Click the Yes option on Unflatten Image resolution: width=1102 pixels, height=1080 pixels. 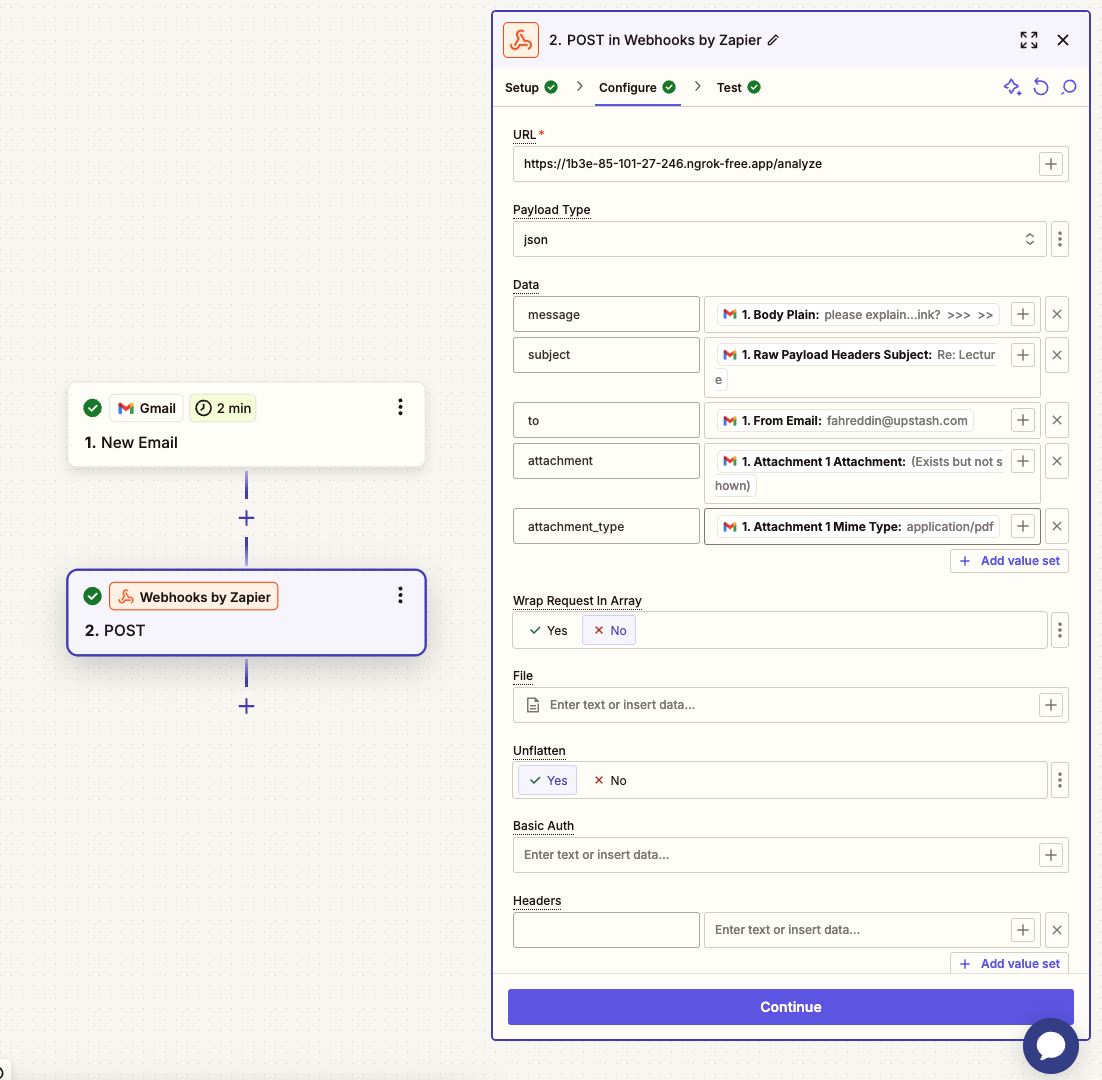pos(546,780)
